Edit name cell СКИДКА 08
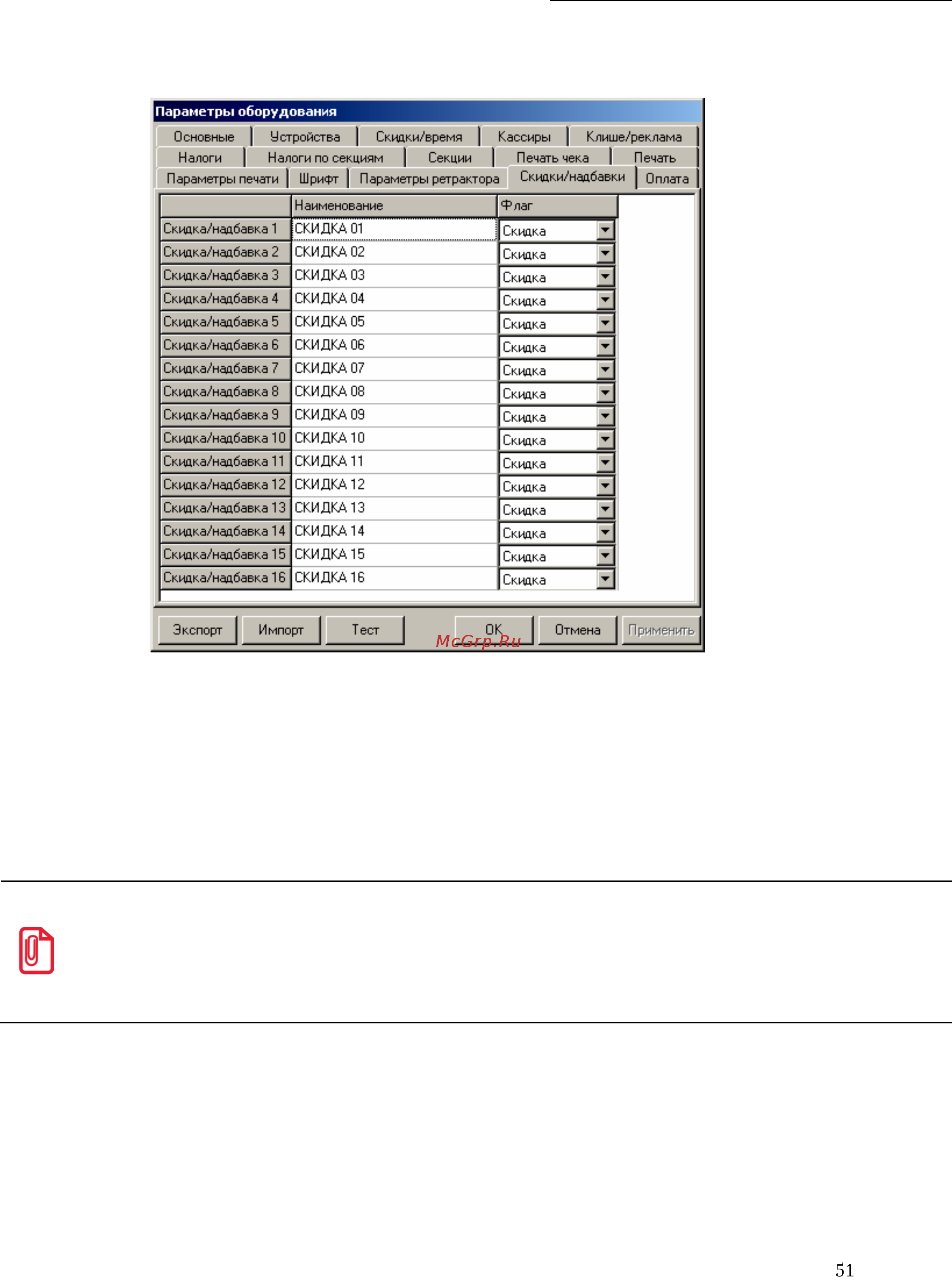Viewport: 952px width, 1282px height. (x=394, y=392)
